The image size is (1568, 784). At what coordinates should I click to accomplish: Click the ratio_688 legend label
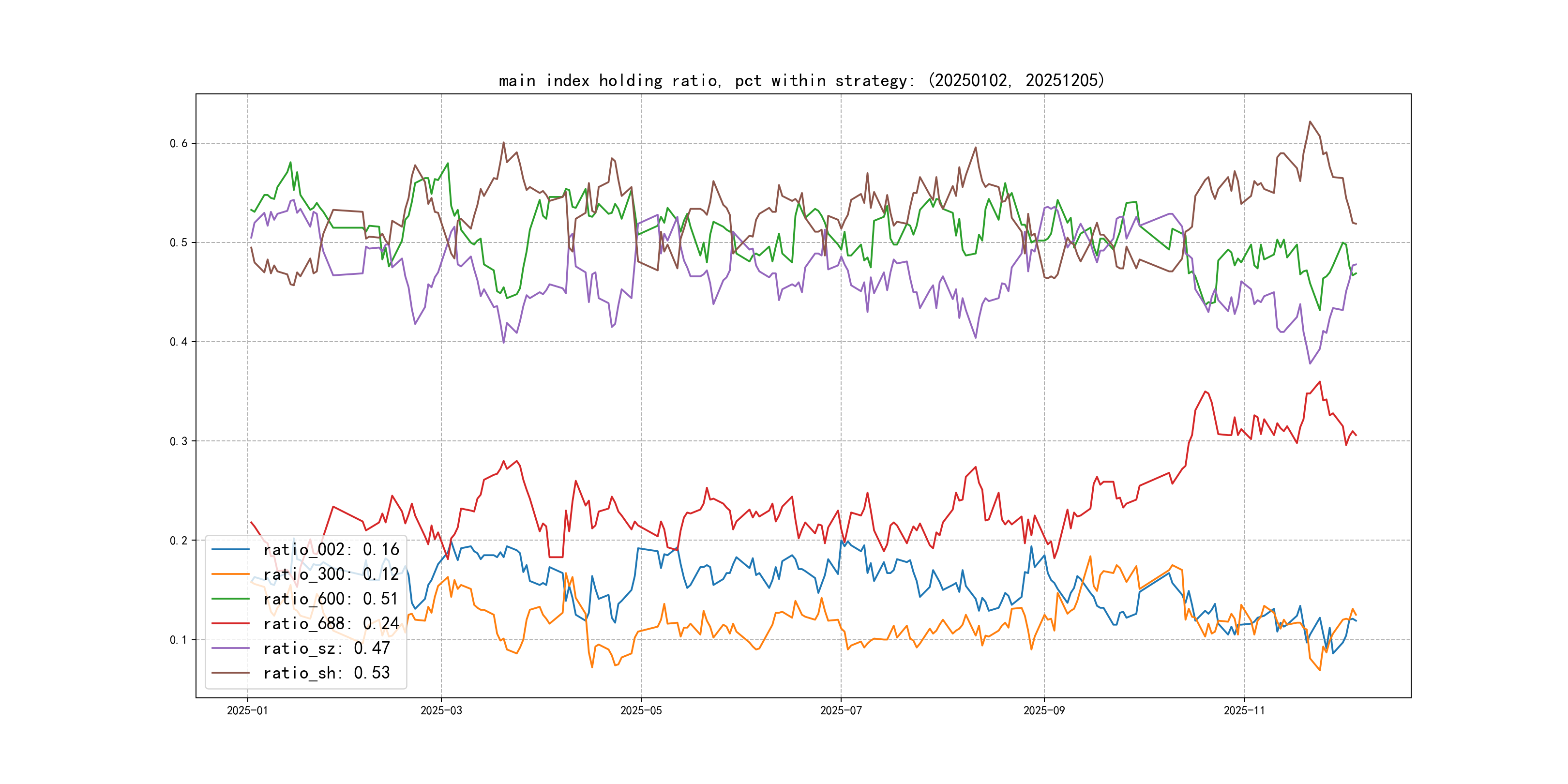[331, 623]
